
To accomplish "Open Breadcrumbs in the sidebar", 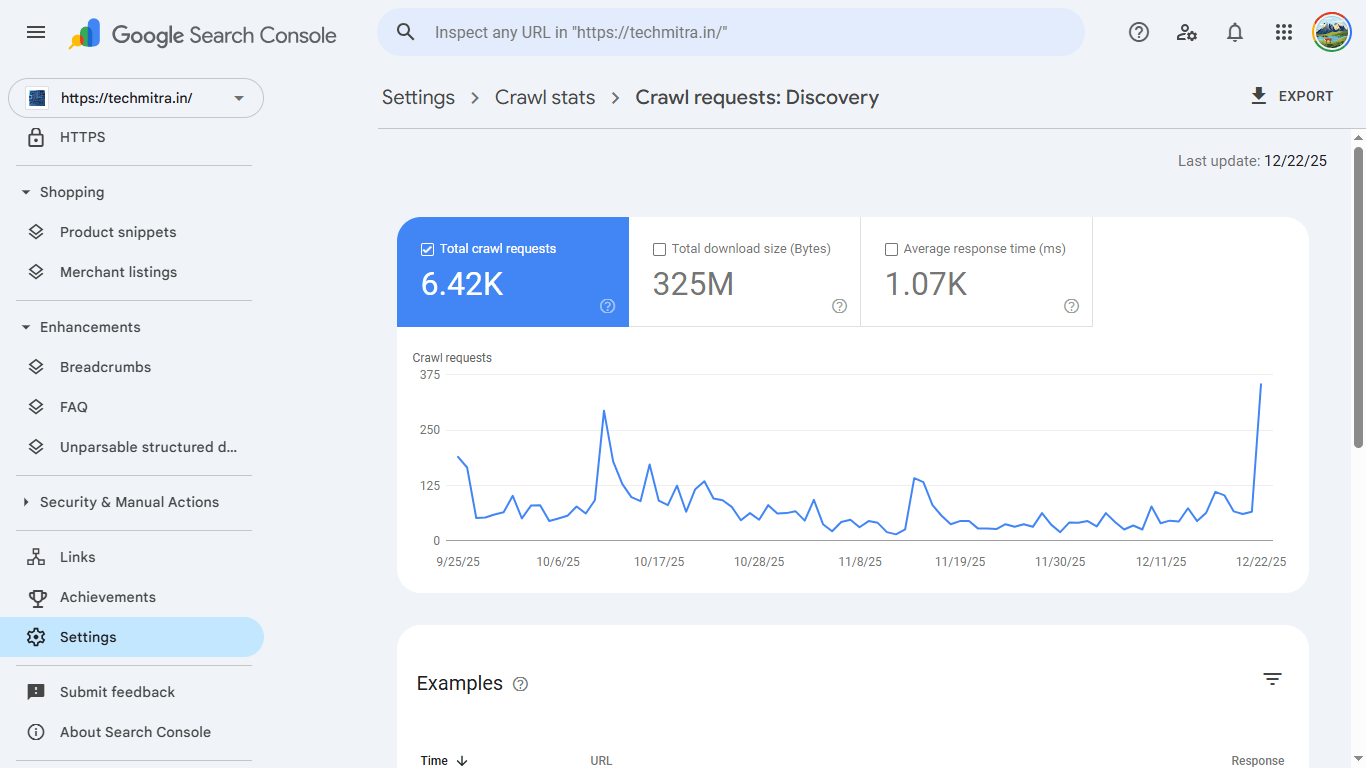I will pyautogui.click(x=105, y=367).
